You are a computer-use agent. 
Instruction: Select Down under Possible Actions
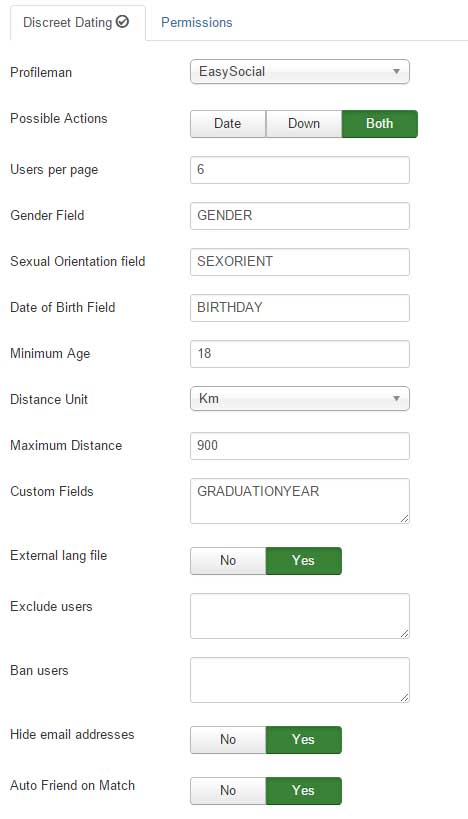[304, 124]
